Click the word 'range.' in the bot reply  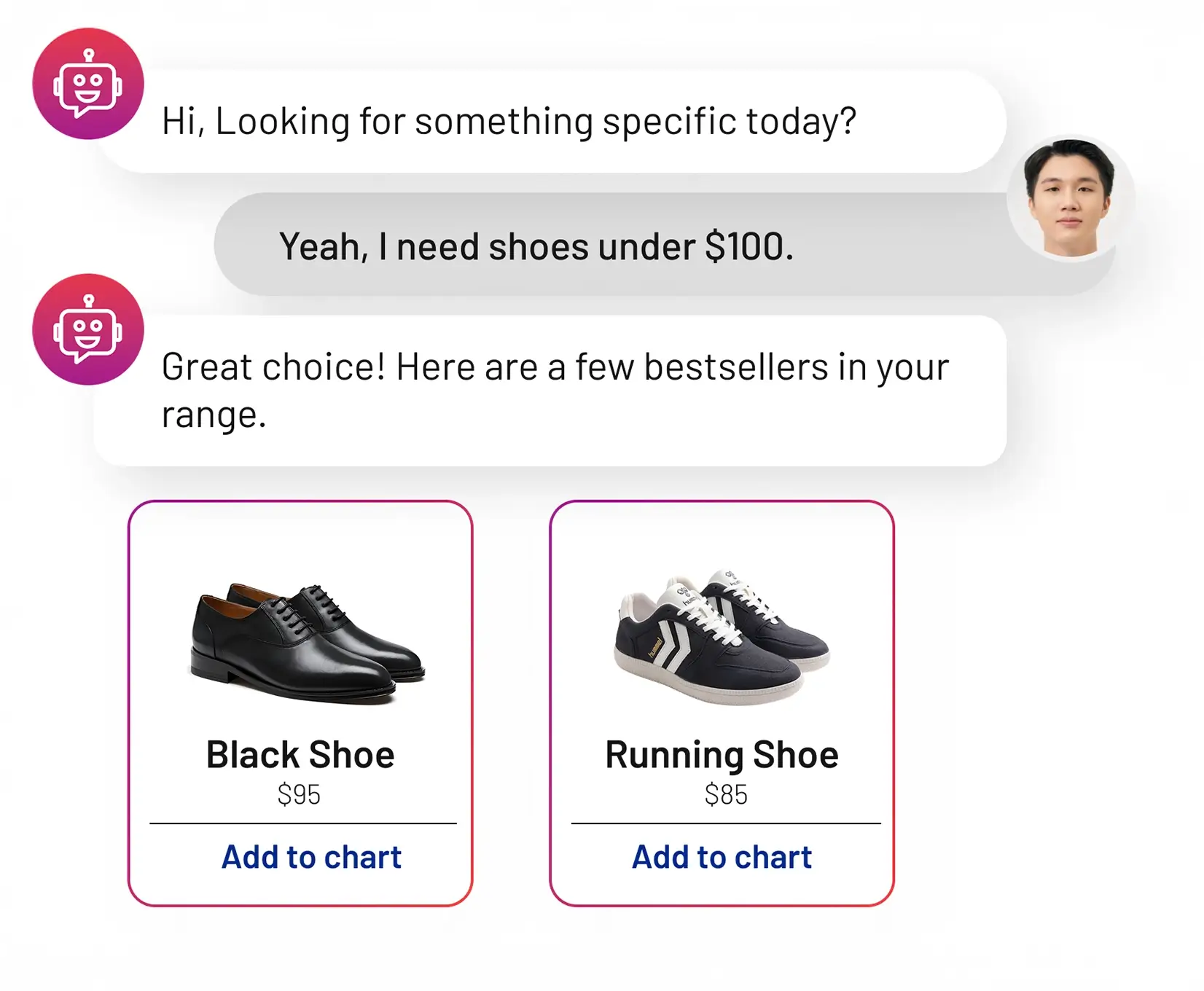pyautogui.click(x=214, y=415)
